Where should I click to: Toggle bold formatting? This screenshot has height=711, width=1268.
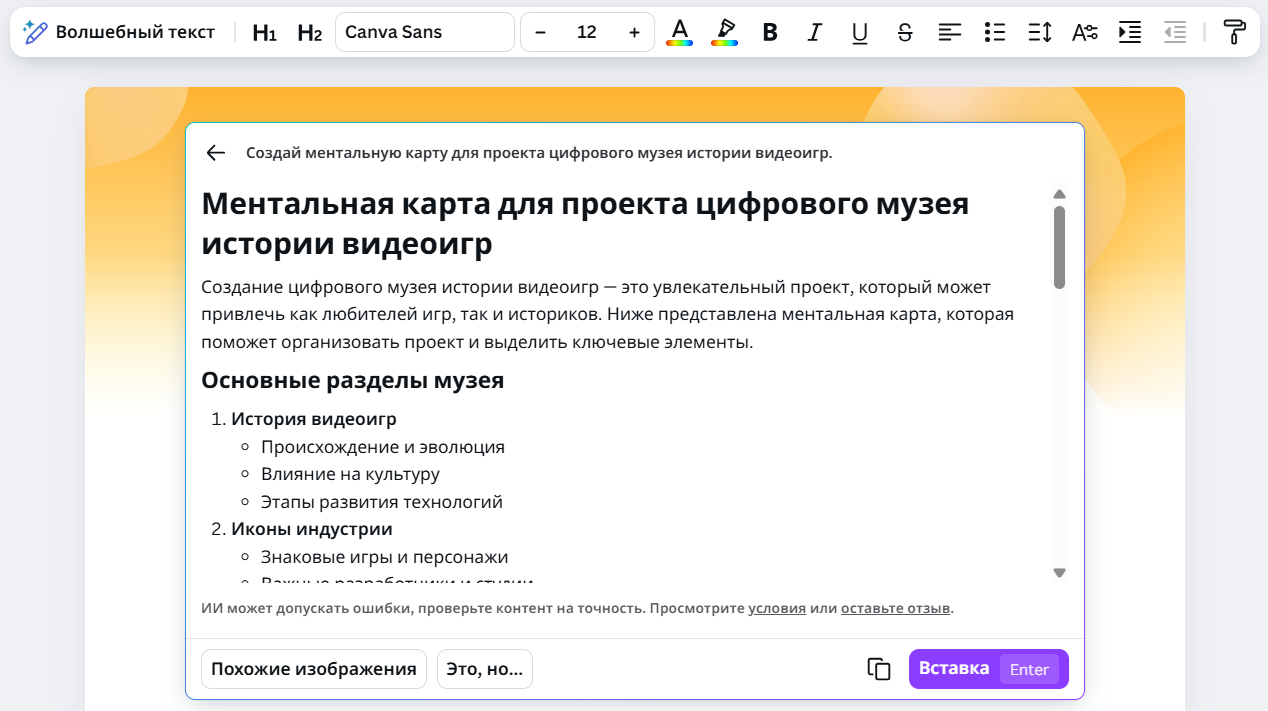click(769, 31)
